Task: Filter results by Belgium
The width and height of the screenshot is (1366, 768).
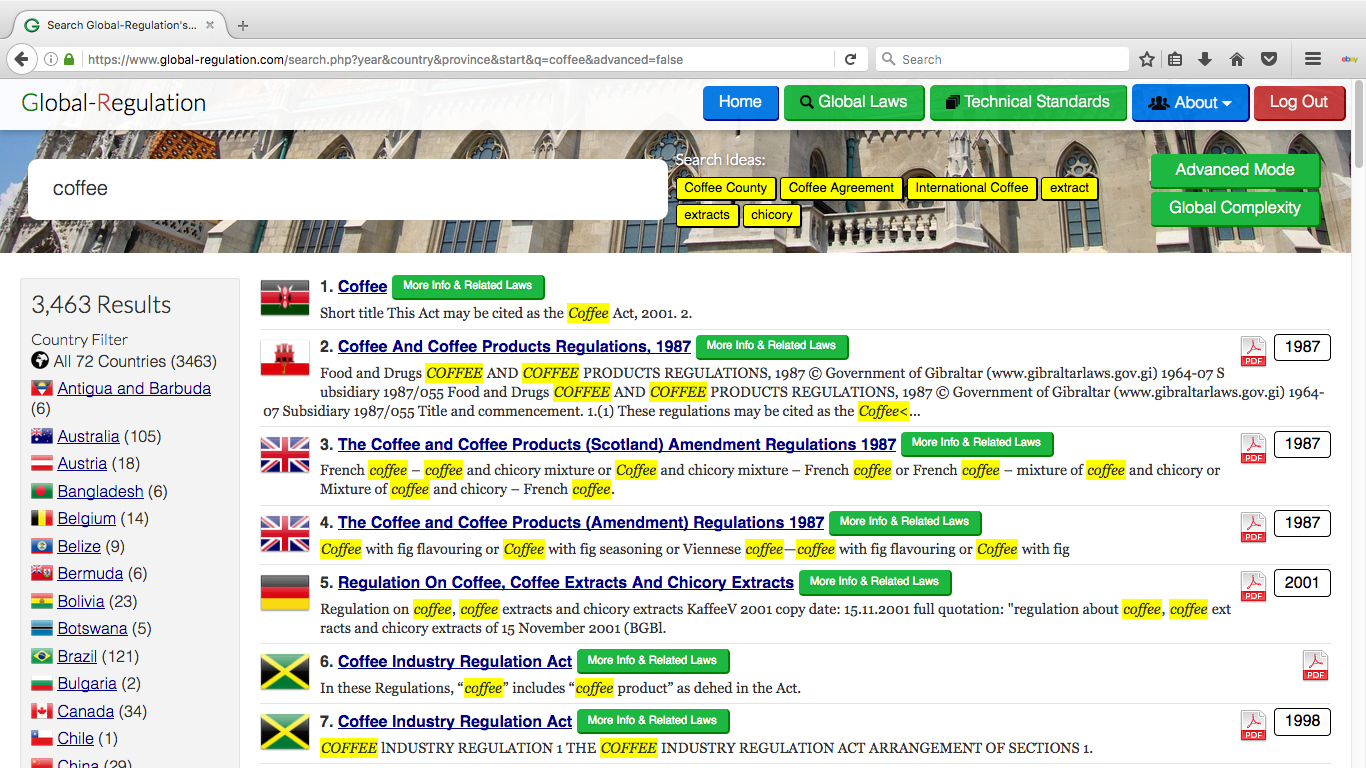Action: [87, 519]
